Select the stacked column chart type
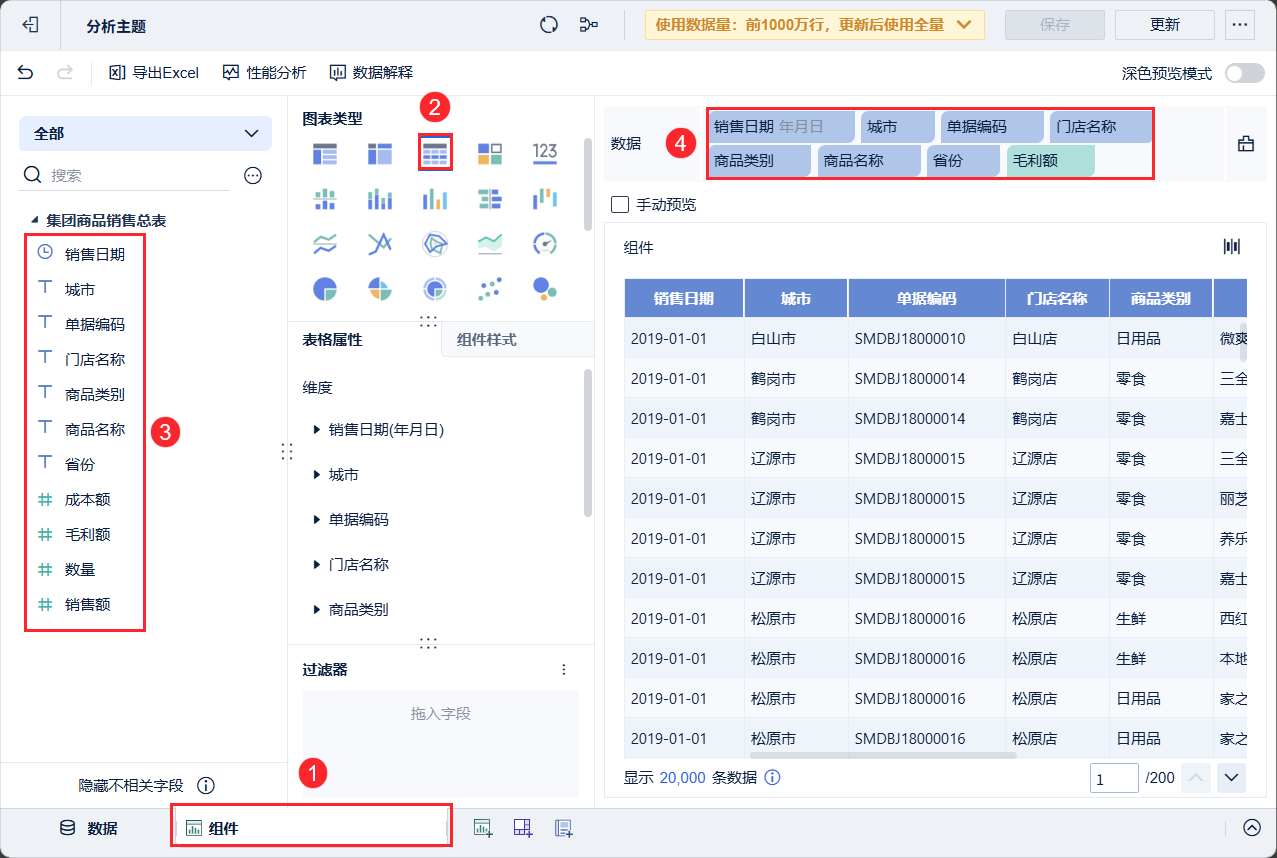This screenshot has height=858, width=1277. click(380, 198)
